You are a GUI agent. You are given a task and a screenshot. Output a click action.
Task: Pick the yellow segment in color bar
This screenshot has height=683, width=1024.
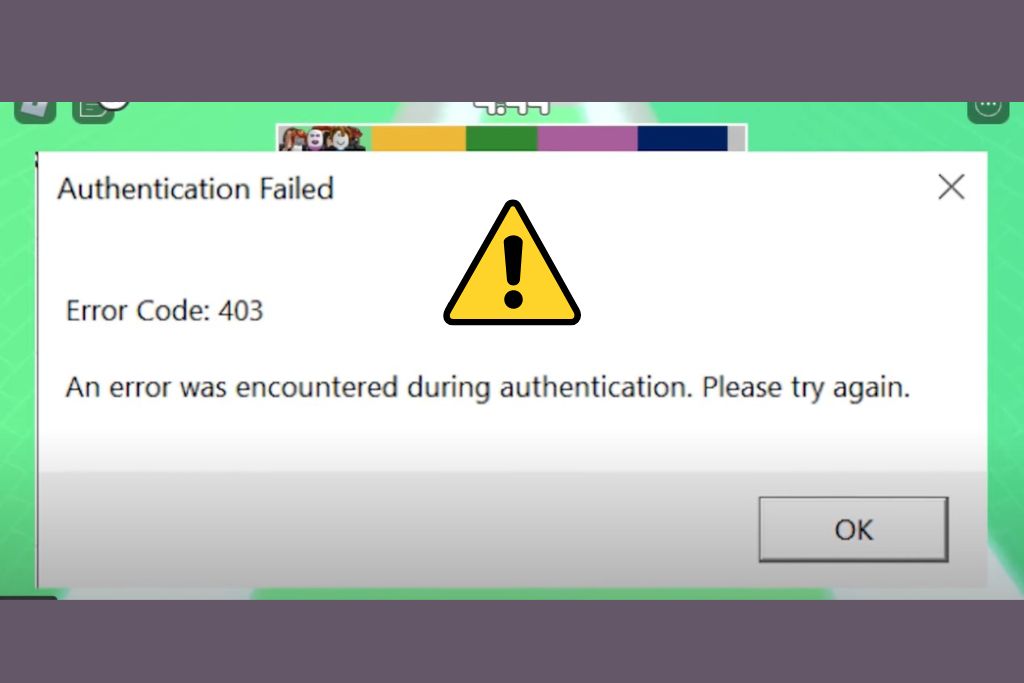419,138
